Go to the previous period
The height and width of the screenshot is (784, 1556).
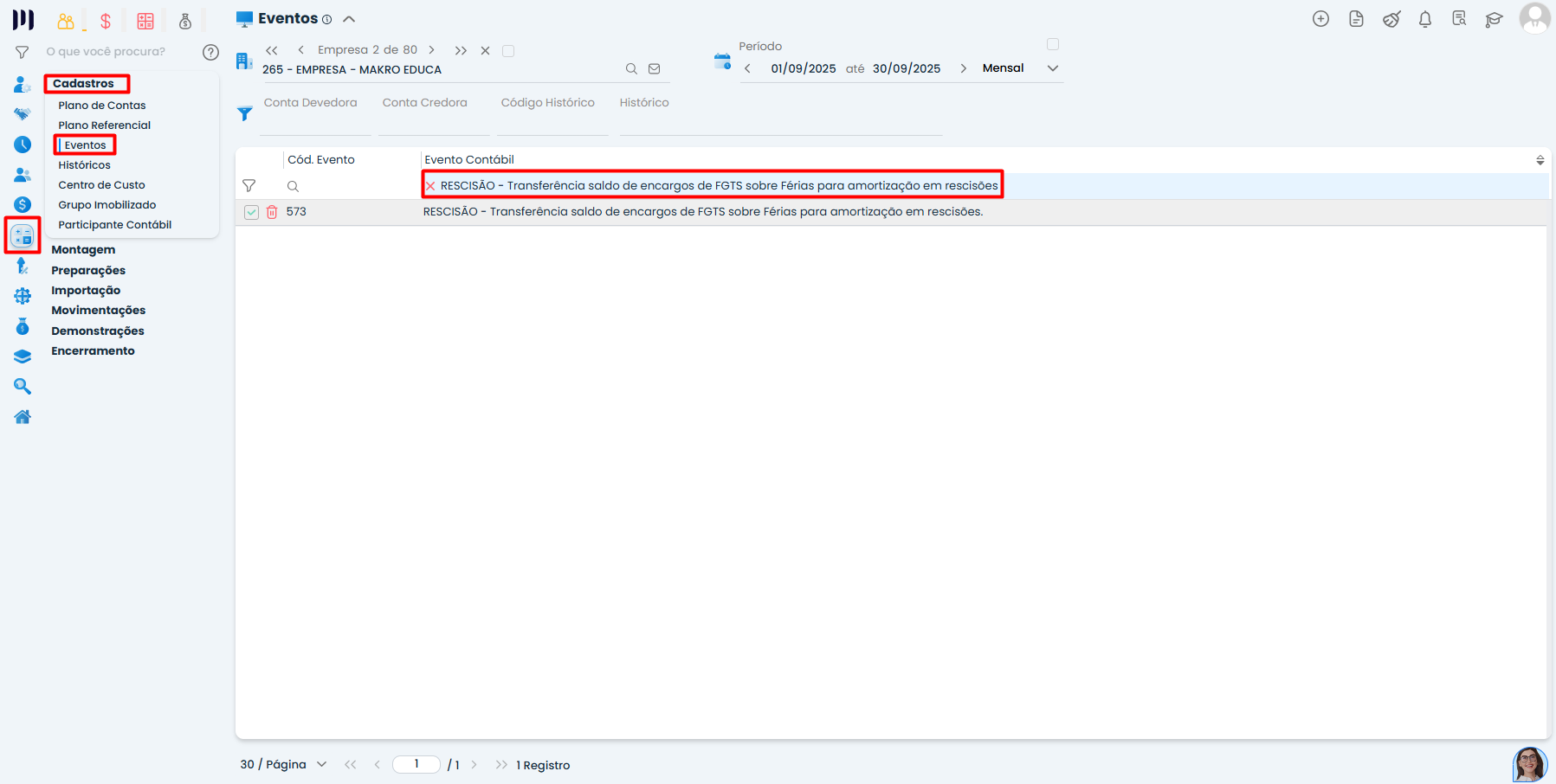747,68
